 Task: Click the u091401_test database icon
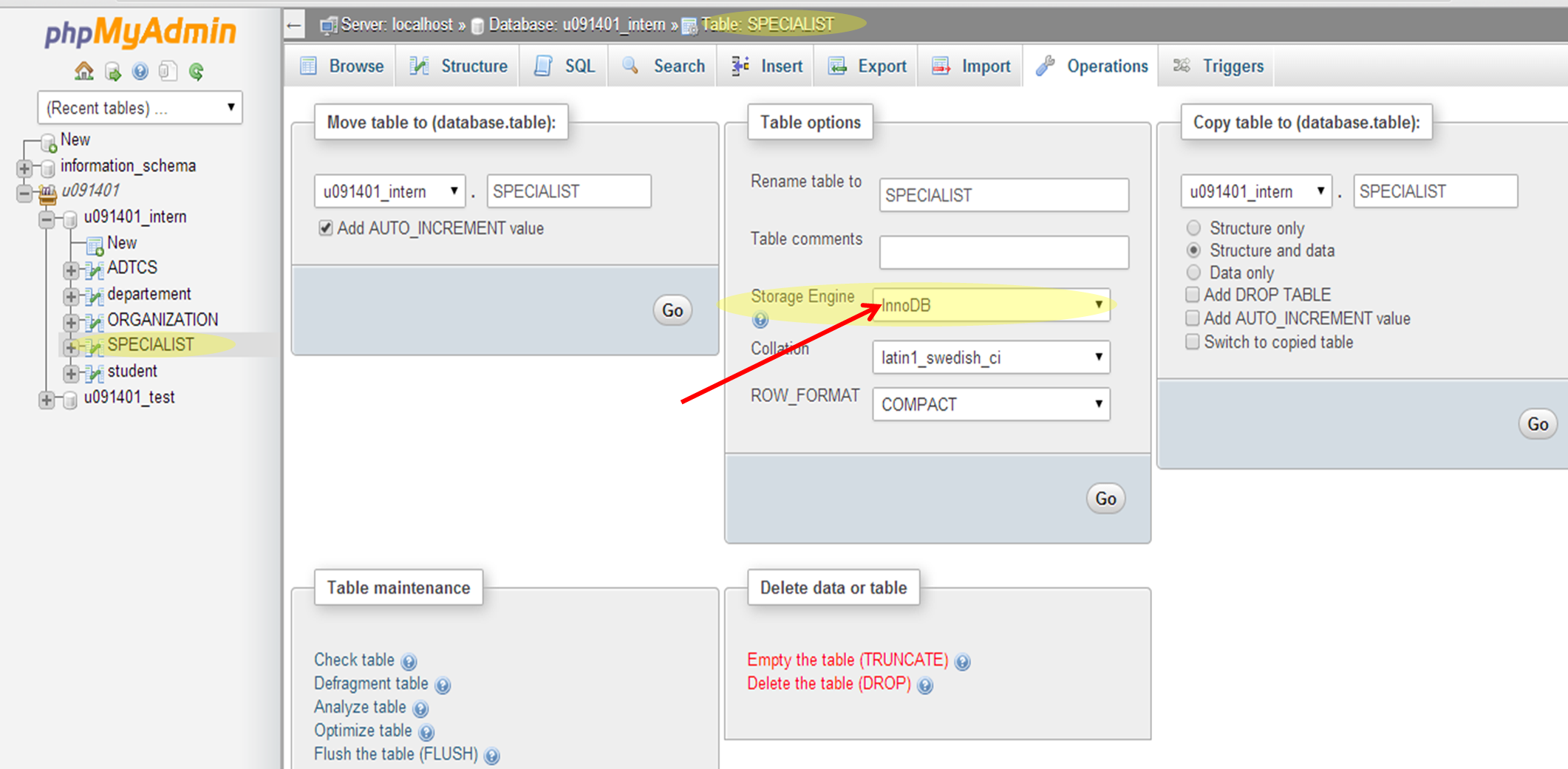point(70,400)
